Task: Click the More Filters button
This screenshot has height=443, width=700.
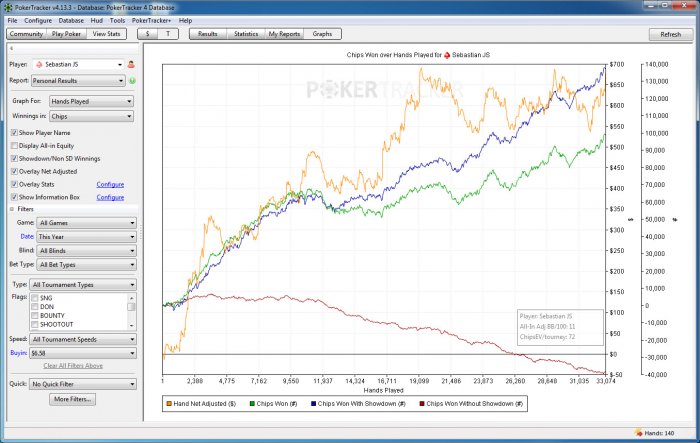Action: (x=72, y=399)
